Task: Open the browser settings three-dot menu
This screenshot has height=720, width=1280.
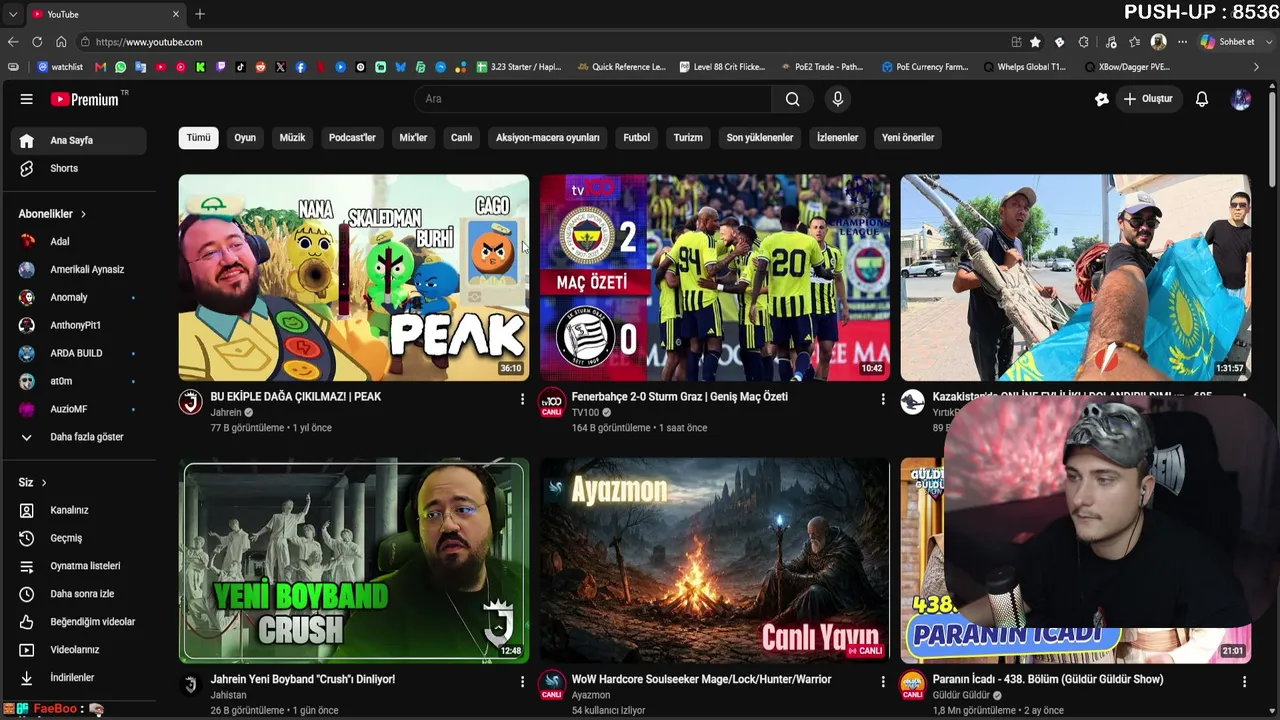Action: 1182,42
